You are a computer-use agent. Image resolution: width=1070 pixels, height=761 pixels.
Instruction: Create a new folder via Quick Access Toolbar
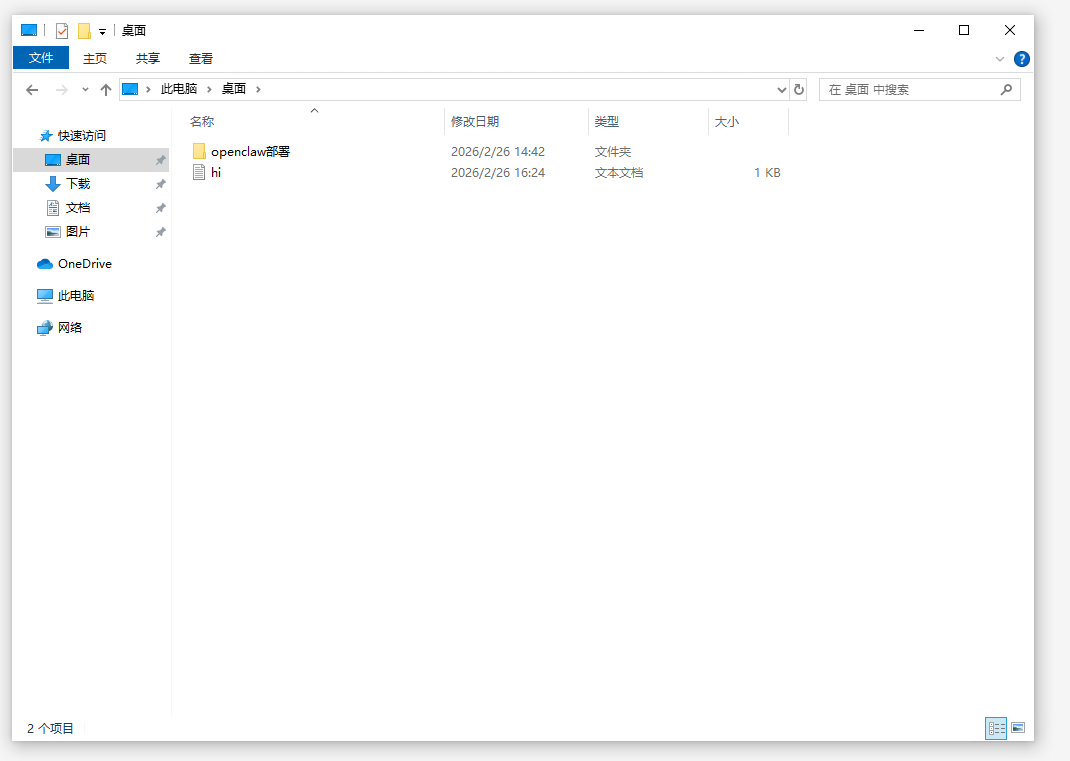coord(86,30)
